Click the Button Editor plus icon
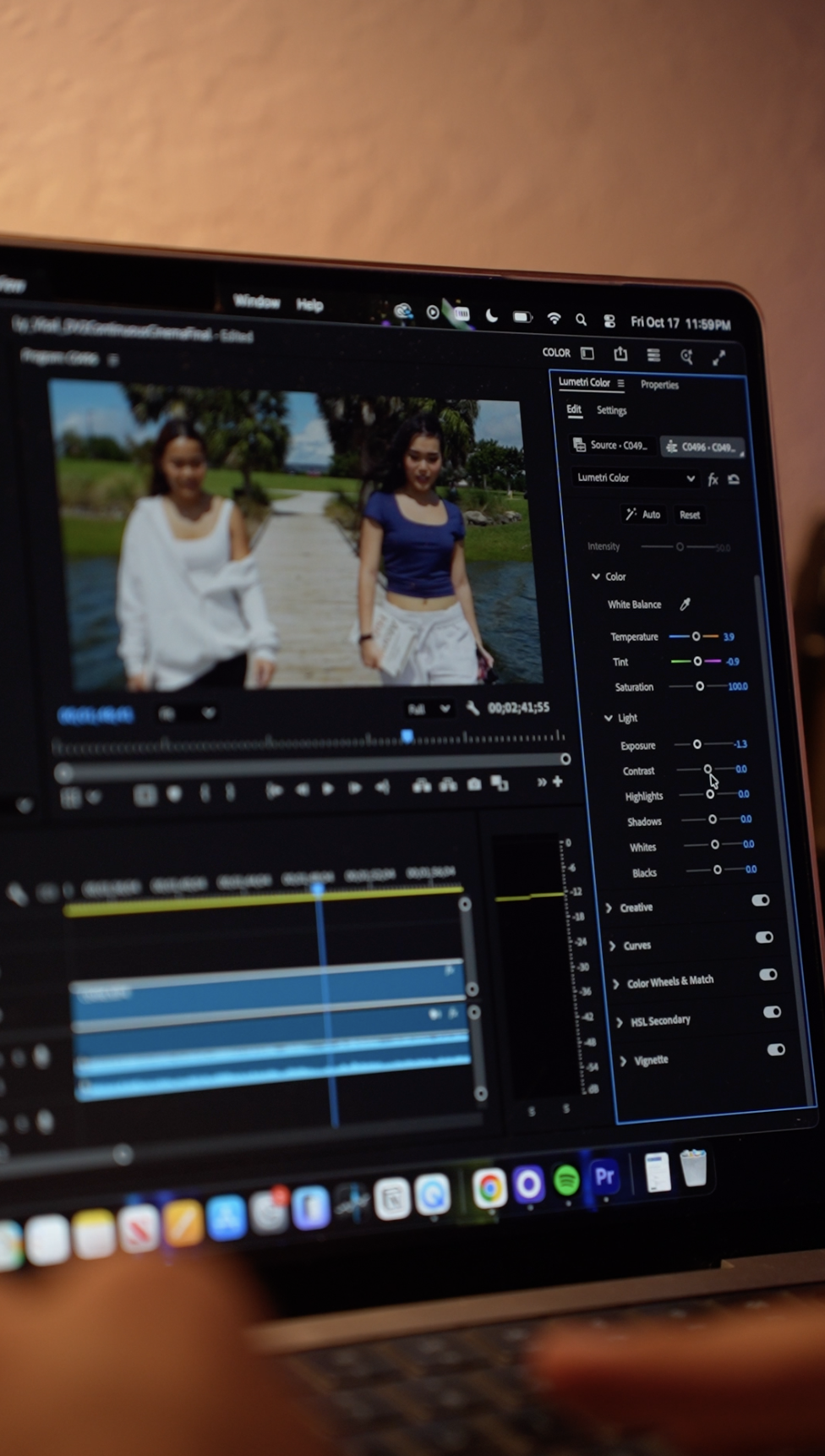This screenshot has width=825, height=1456. click(x=558, y=781)
